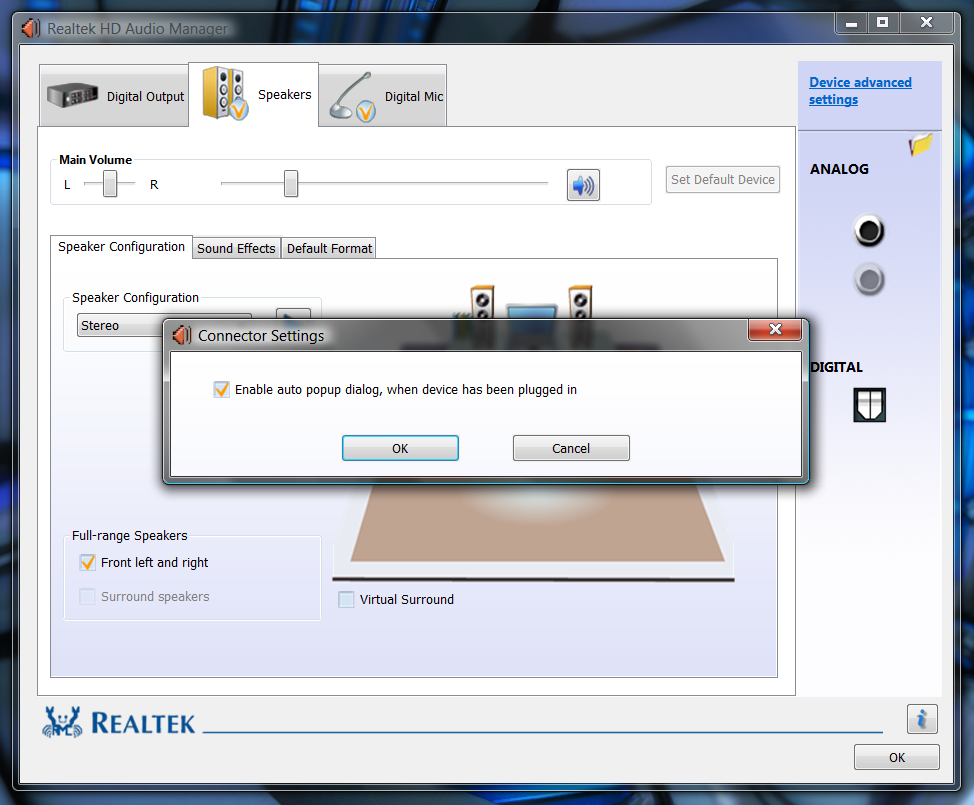
Task: Click the L/R balance slider handle
Action: pyautogui.click(x=110, y=184)
